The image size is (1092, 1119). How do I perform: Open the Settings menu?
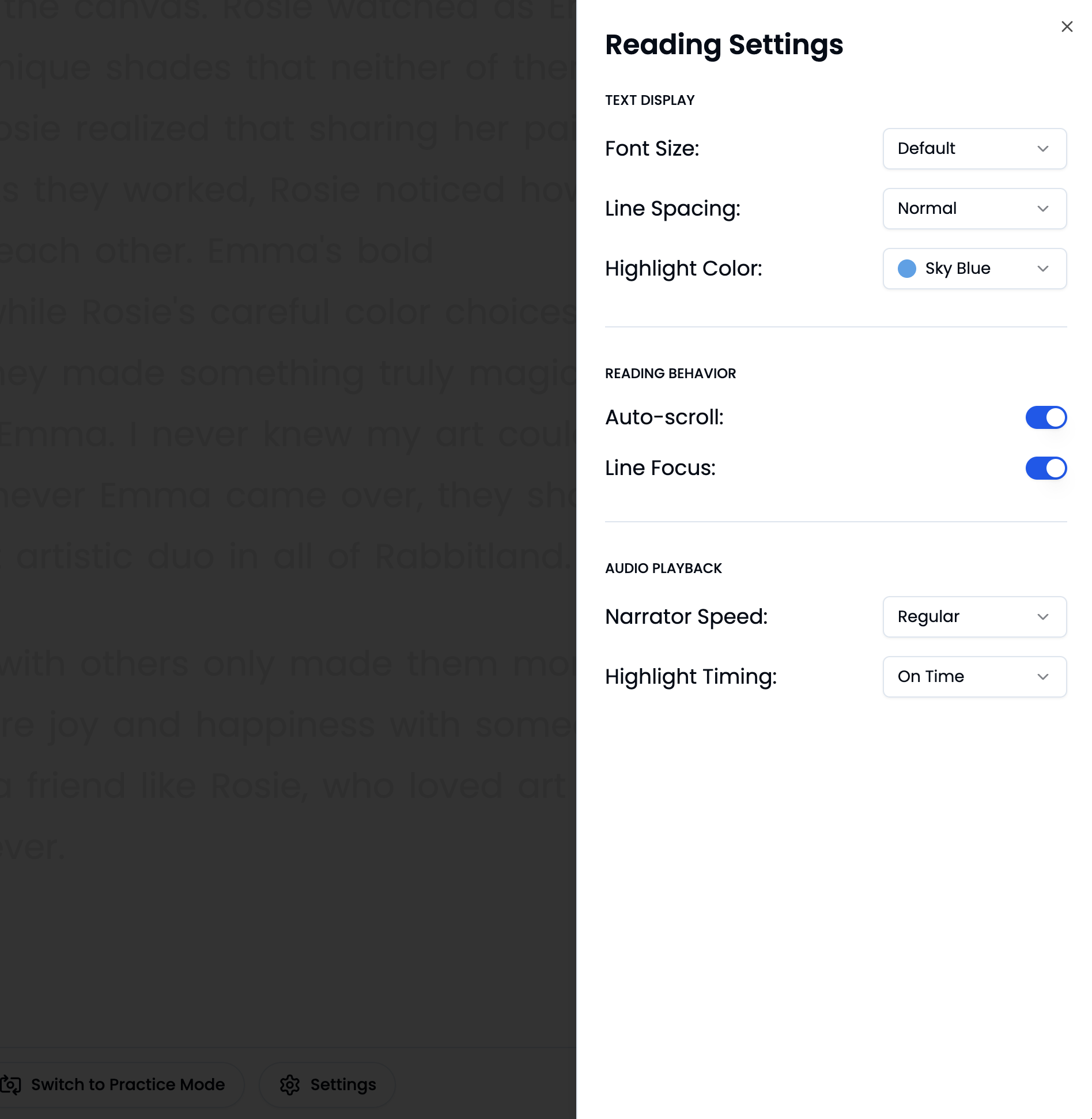[x=327, y=1084]
